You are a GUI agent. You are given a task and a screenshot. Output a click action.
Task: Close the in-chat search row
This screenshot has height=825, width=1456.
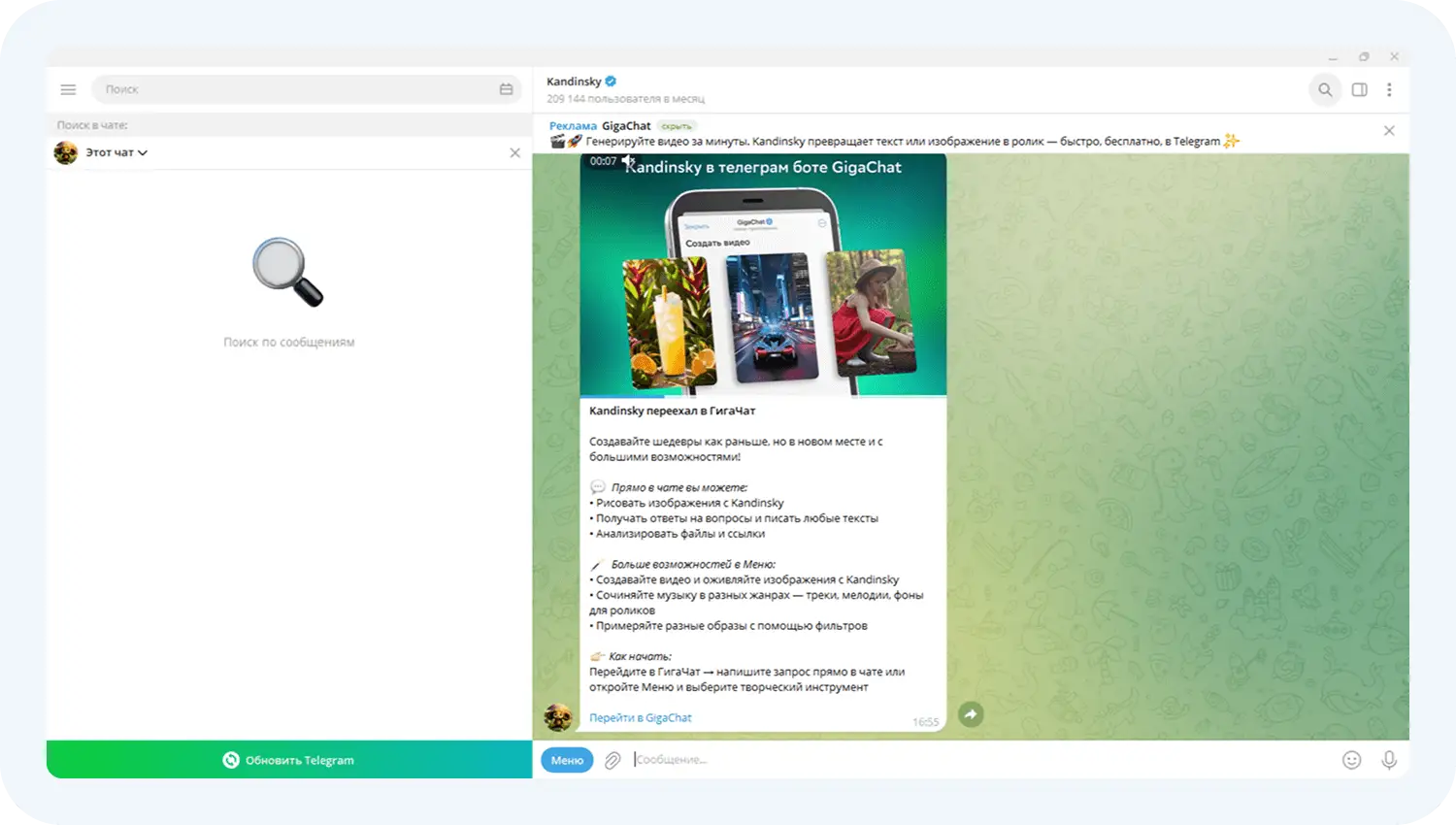515,152
